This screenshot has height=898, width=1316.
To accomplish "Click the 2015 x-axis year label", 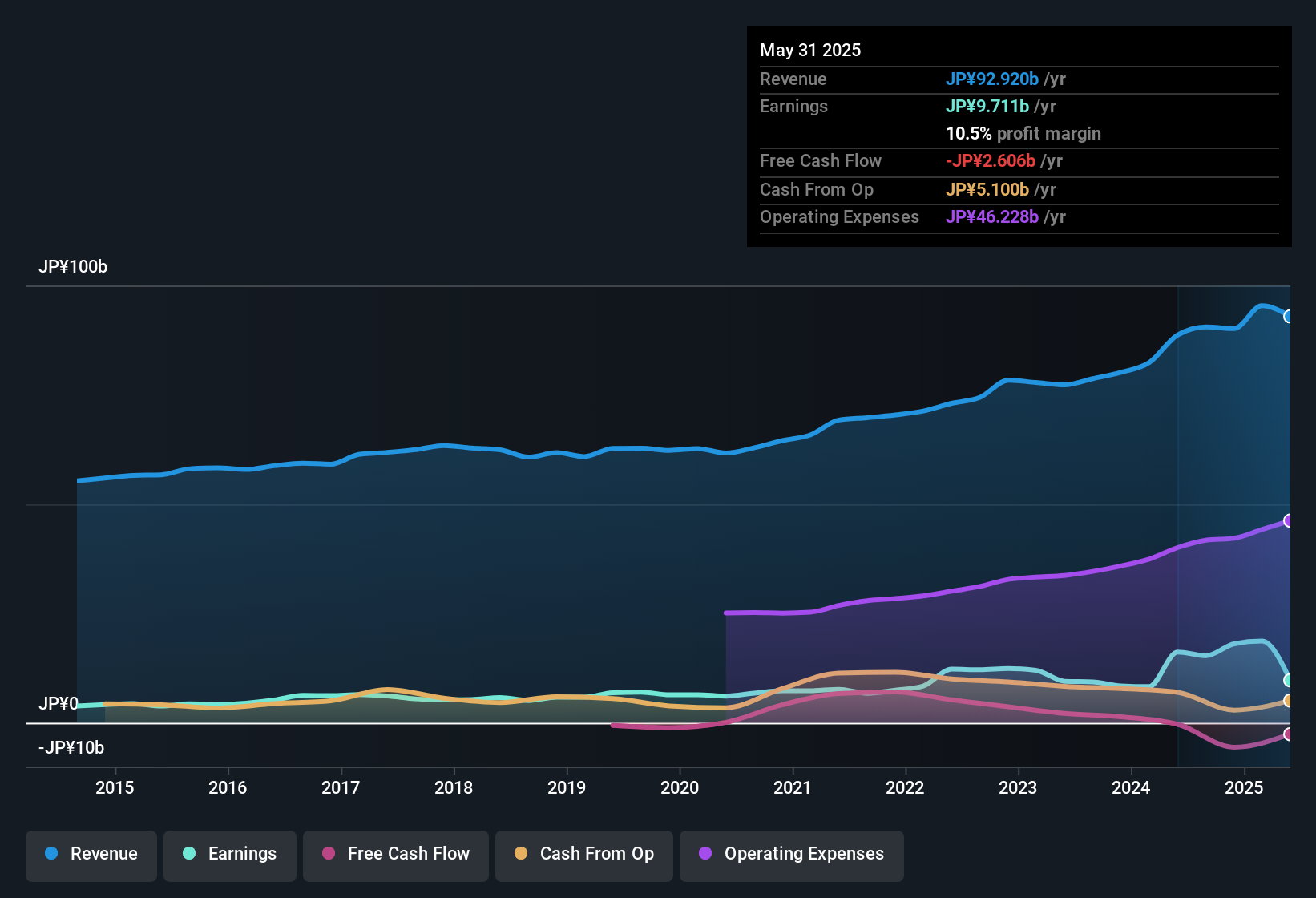I will coord(115,788).
